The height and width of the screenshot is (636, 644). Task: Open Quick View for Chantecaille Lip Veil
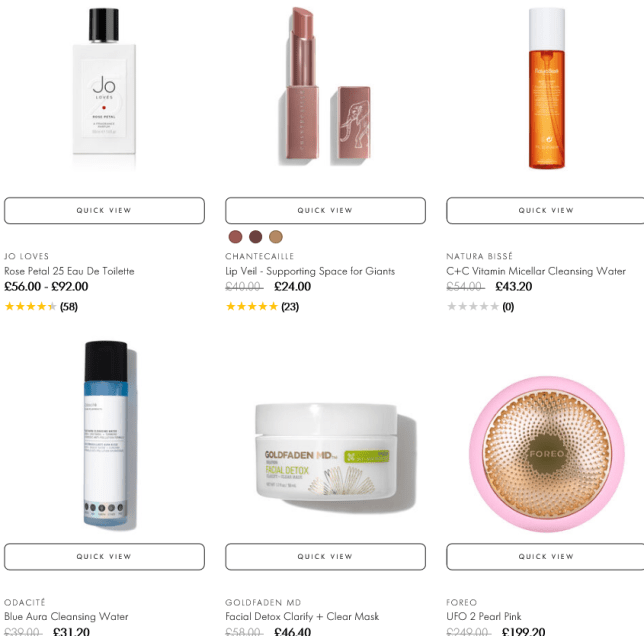[x=325, y=211]
